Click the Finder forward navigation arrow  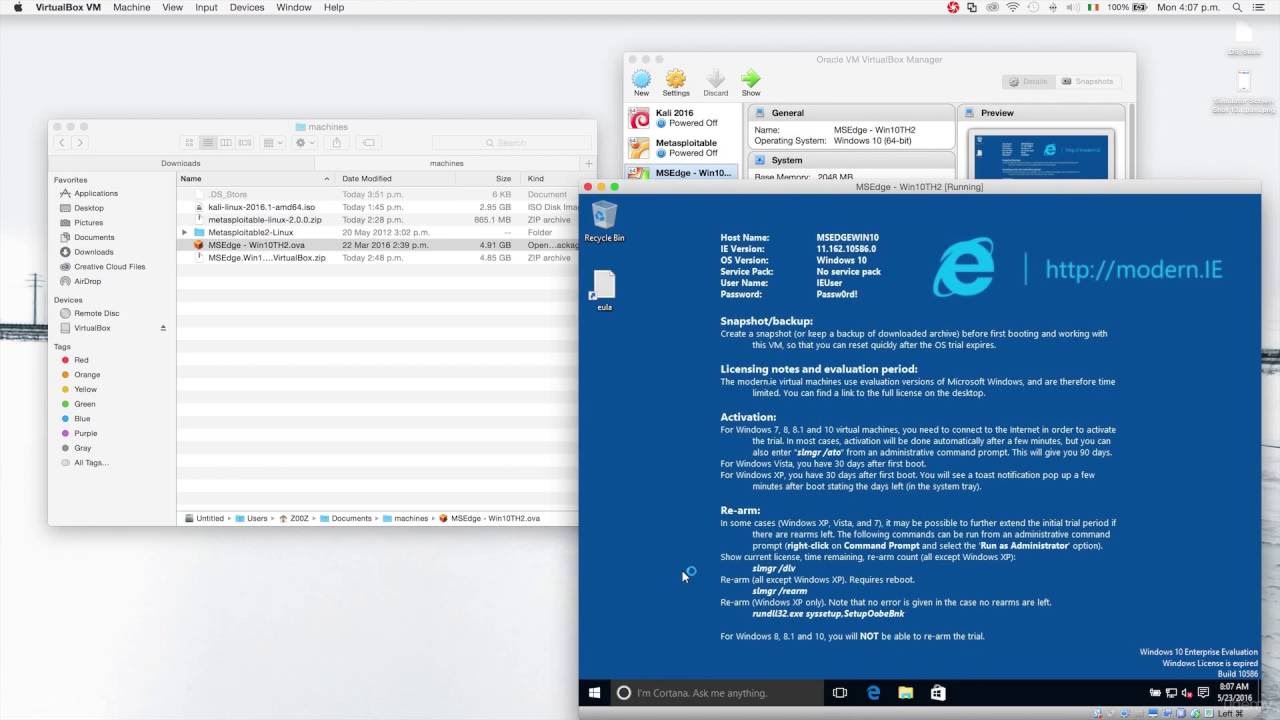click(79, 143)
